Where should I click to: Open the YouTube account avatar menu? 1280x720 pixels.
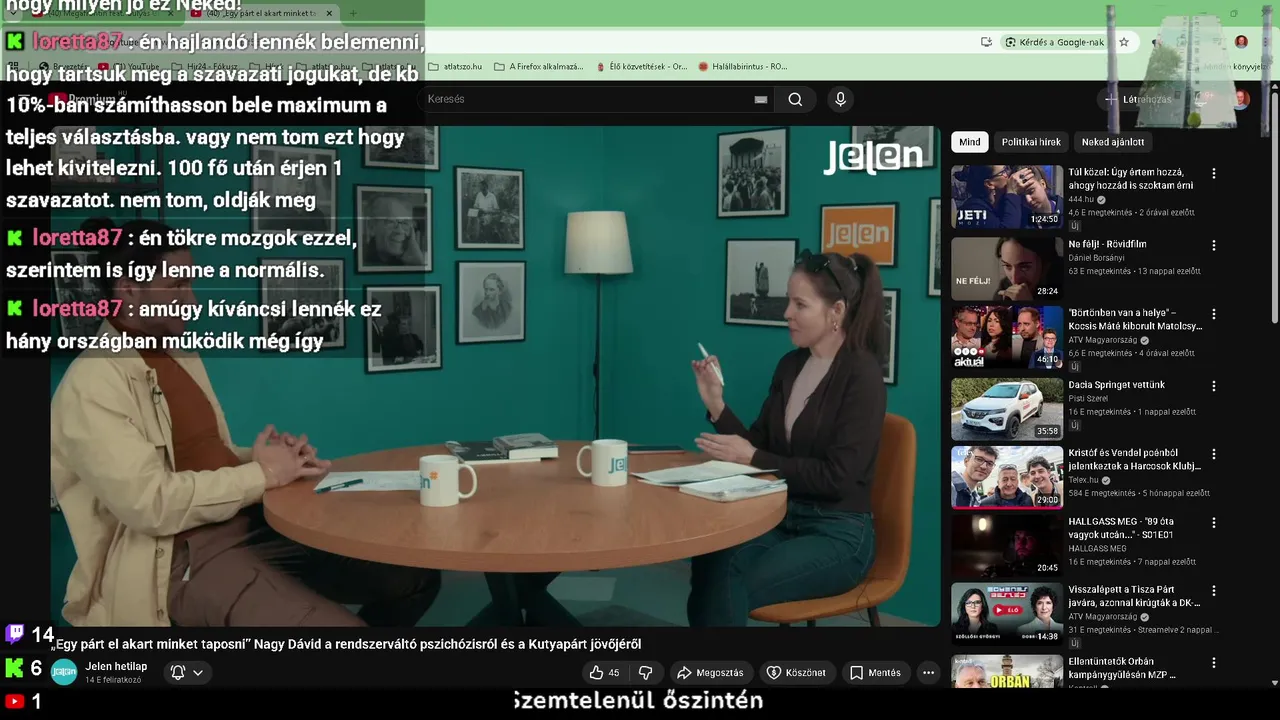[1241, 99]
